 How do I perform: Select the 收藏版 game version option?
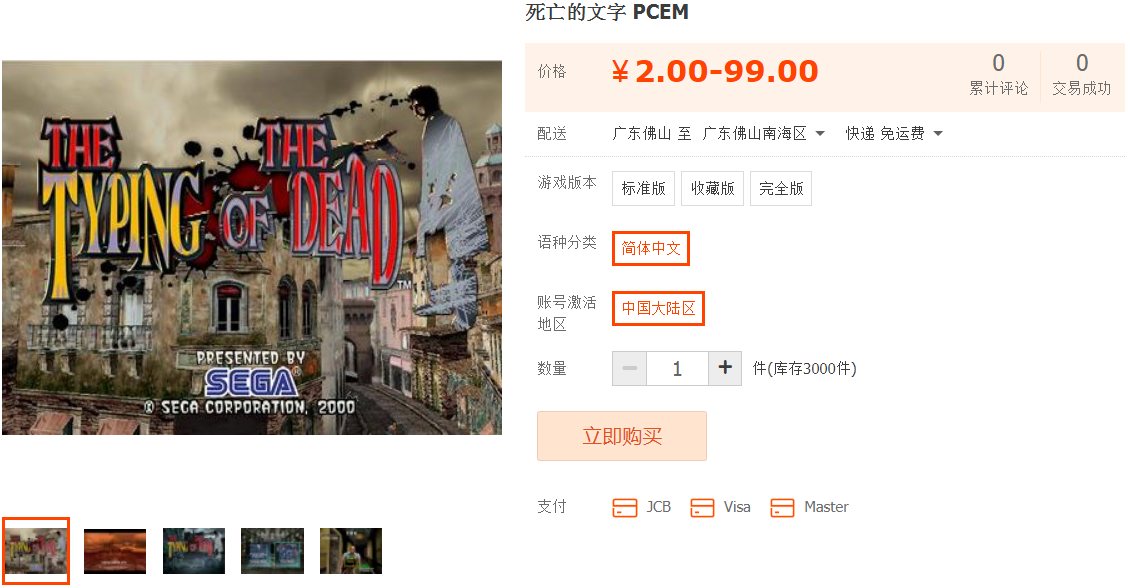pyautogui.click(x=713, y=188)
